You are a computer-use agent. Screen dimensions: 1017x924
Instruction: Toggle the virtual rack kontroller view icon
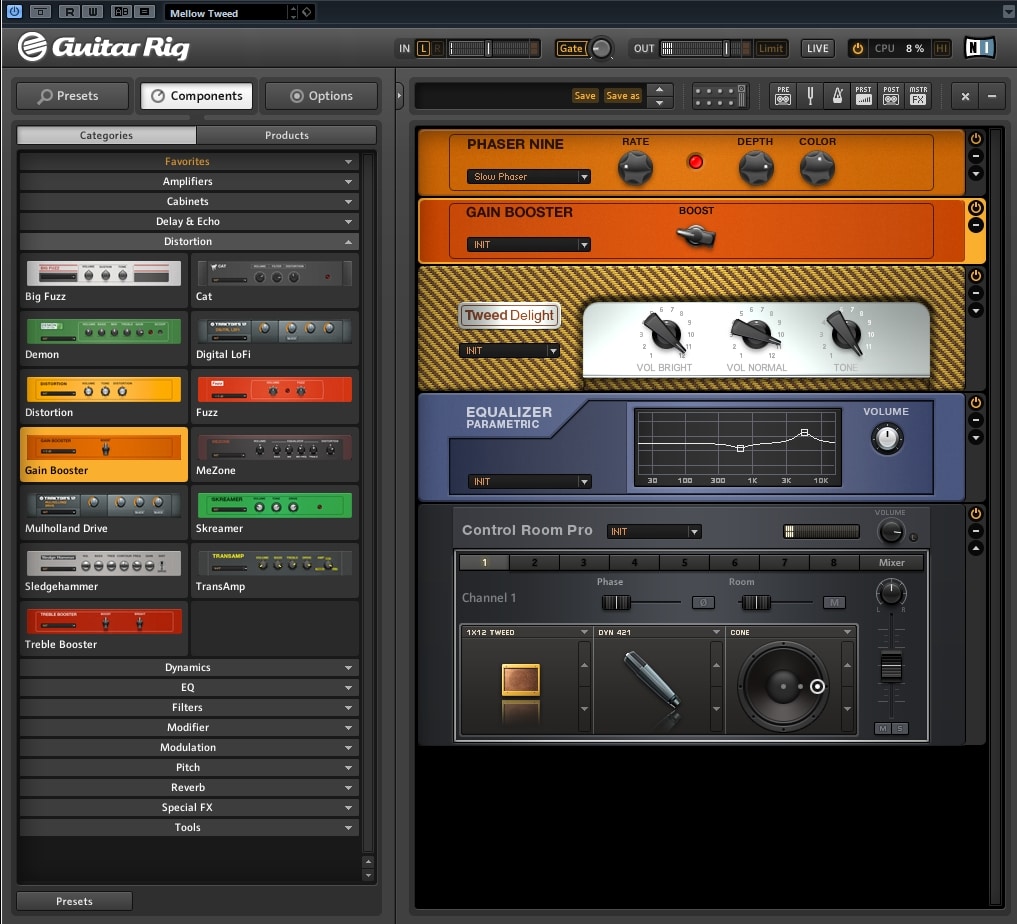click(720, 96)
